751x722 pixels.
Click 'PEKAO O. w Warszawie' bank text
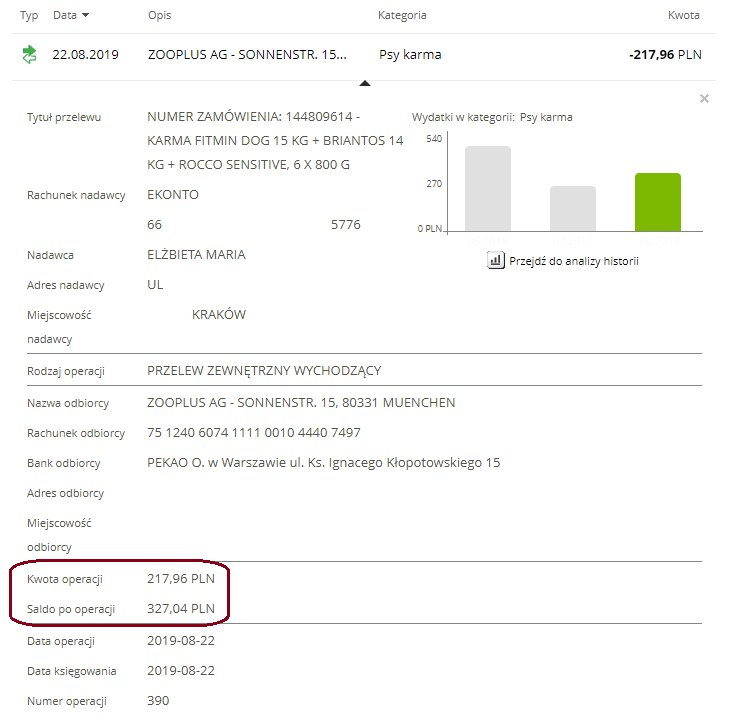pyautogui.click(x=216, y=463)
